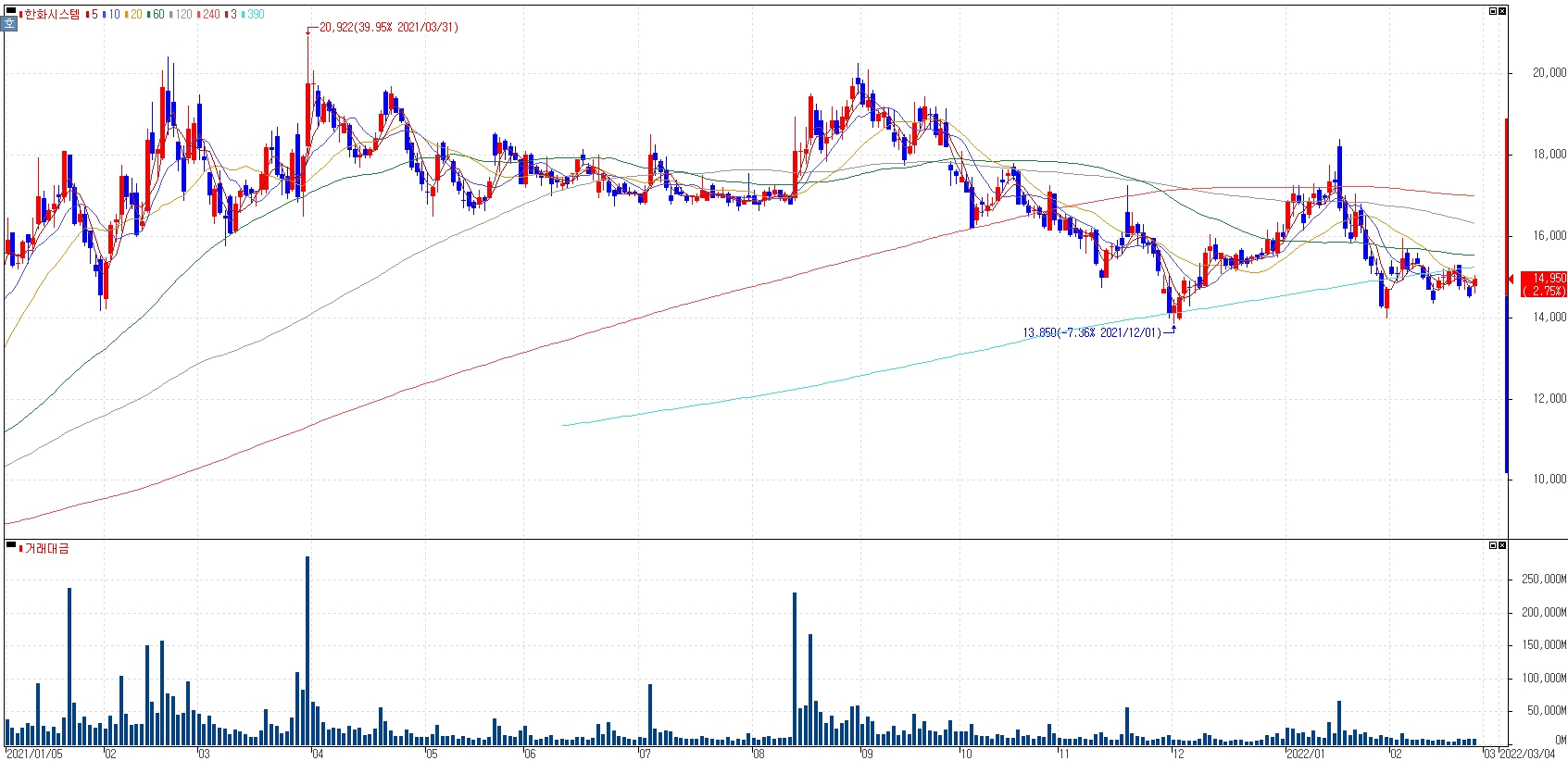The height and width of the screenshot is (761, 1568).
Task: Select the 20-day moving average legend label
Action: (134, 14)
